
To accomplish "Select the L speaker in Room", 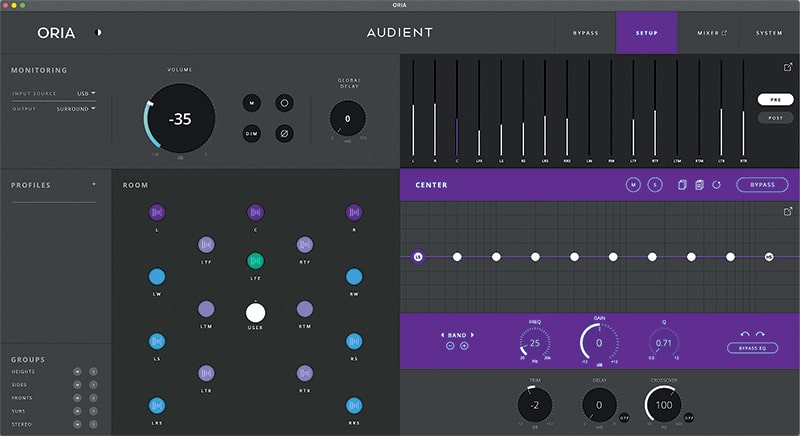I will tap(157, 212).
